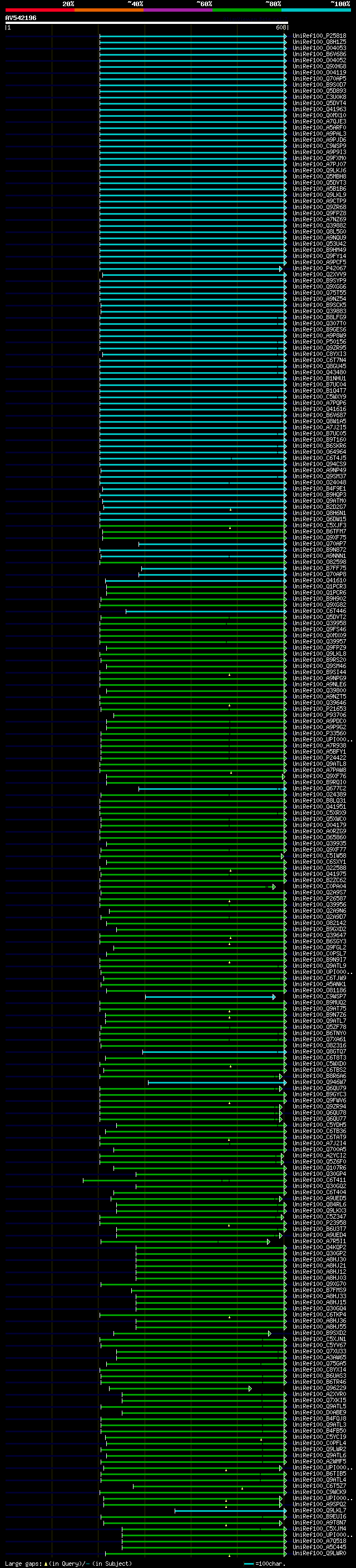Click the green alignment bar for UniRef100_P93706
The height and width of the screenshot is (1568, 356).
(x=200, y=715)
